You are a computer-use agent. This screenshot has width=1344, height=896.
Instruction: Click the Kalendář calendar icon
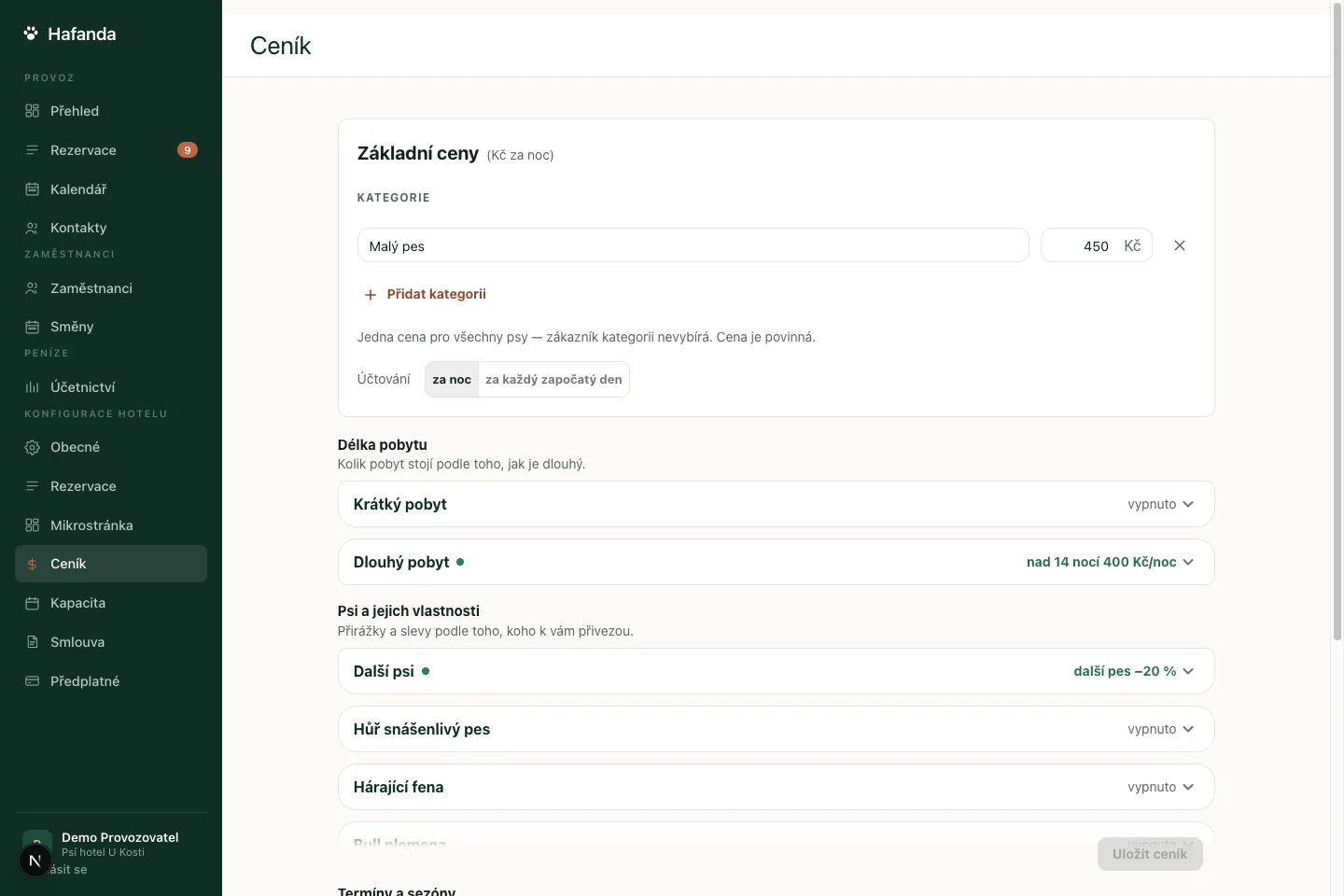pyautogui.click(x=32, y=189)
